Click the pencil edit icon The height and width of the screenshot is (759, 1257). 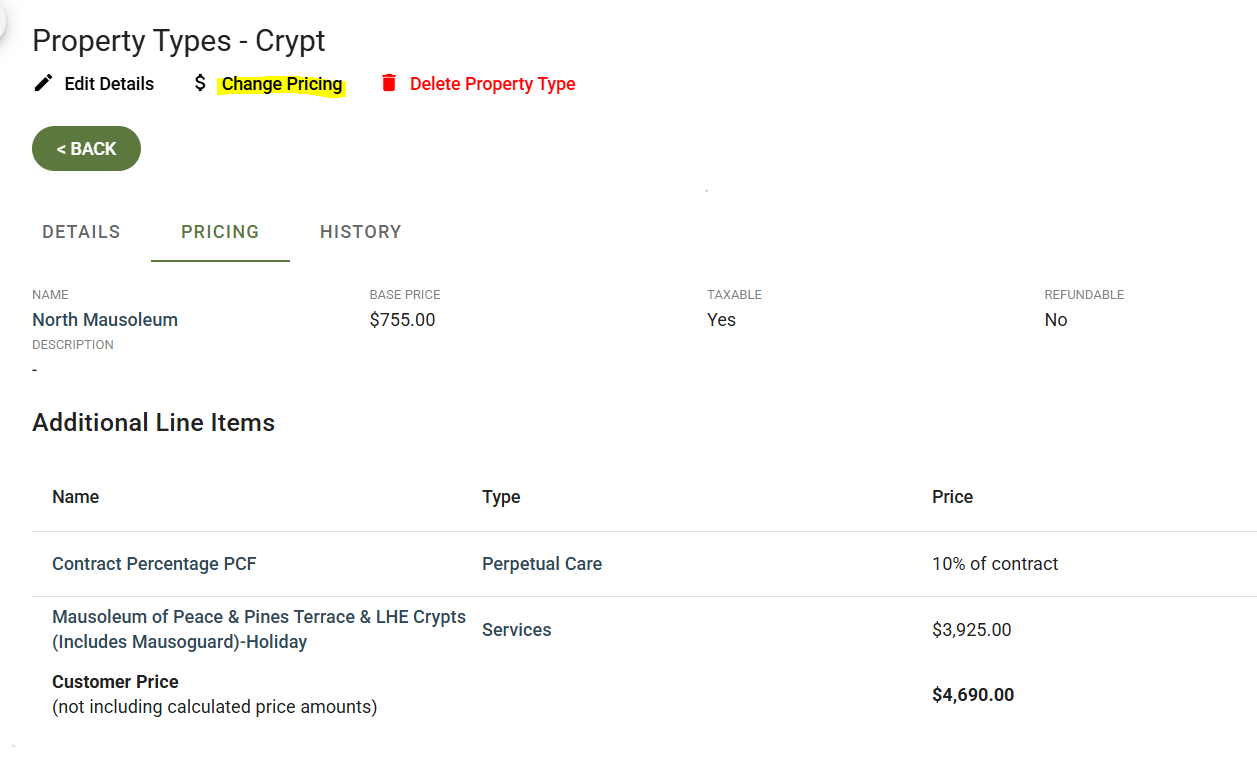(x=43, y=83)
